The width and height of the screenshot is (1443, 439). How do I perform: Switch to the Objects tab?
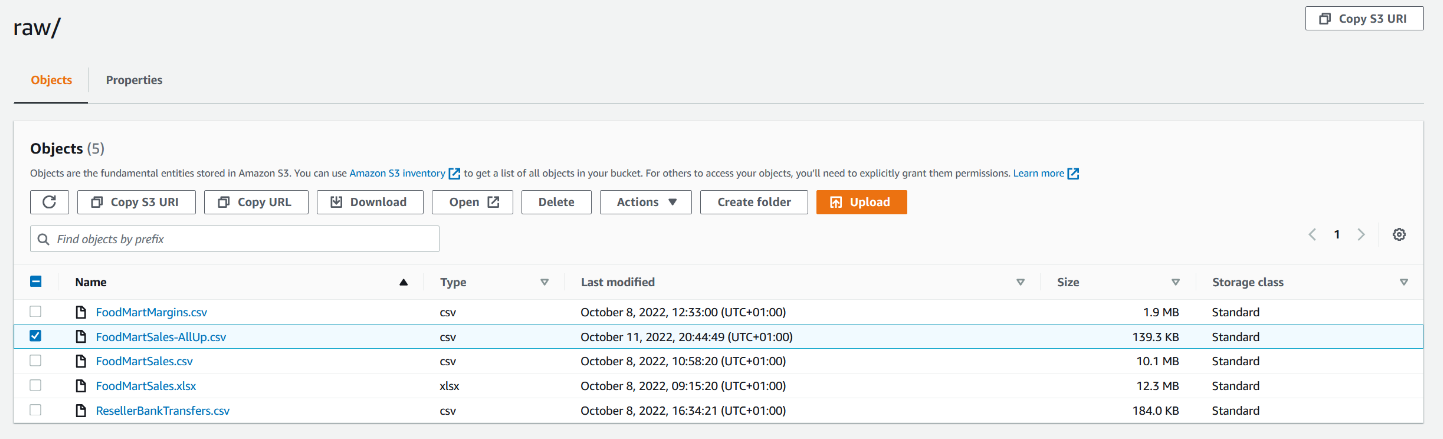(51, 80)
